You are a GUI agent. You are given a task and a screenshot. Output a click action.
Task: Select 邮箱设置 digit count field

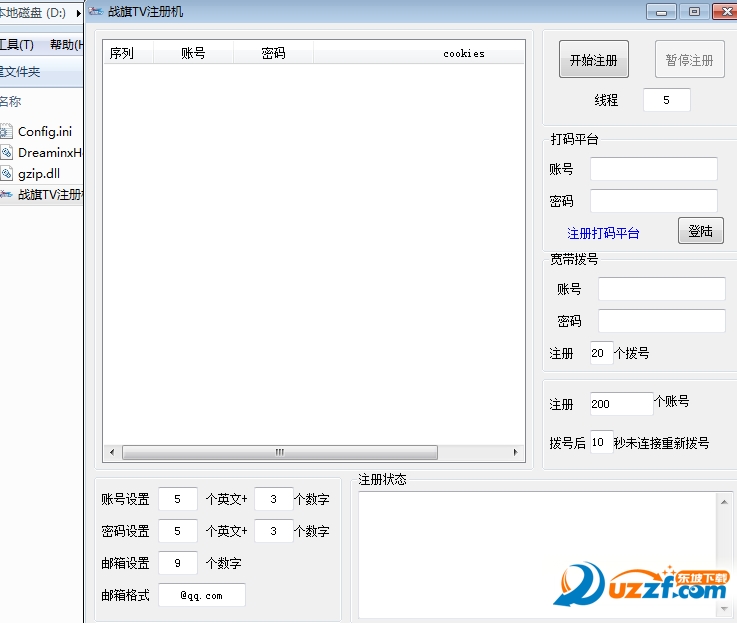tap(178, 563)
